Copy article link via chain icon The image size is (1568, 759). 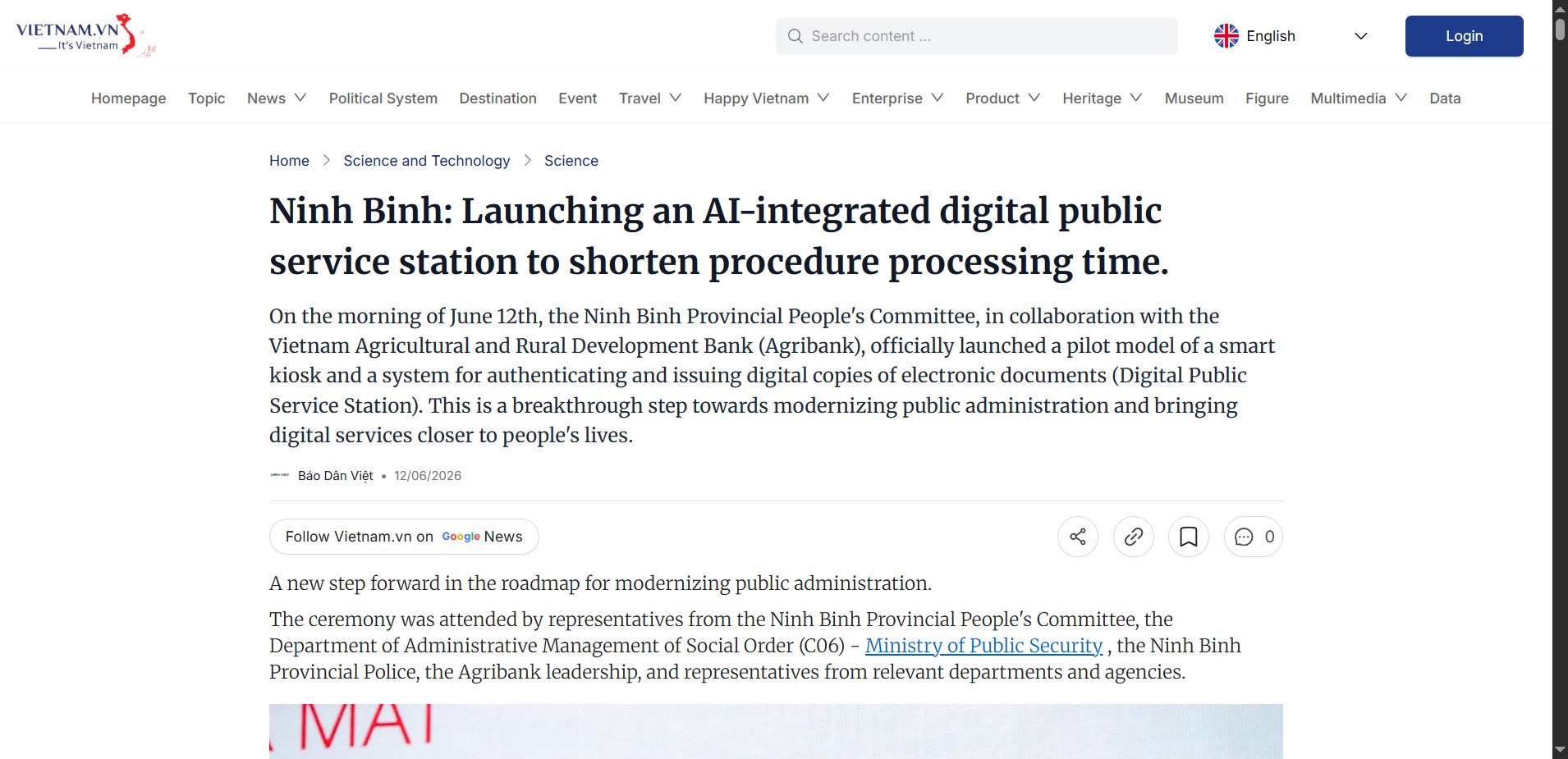(1134, 537)
